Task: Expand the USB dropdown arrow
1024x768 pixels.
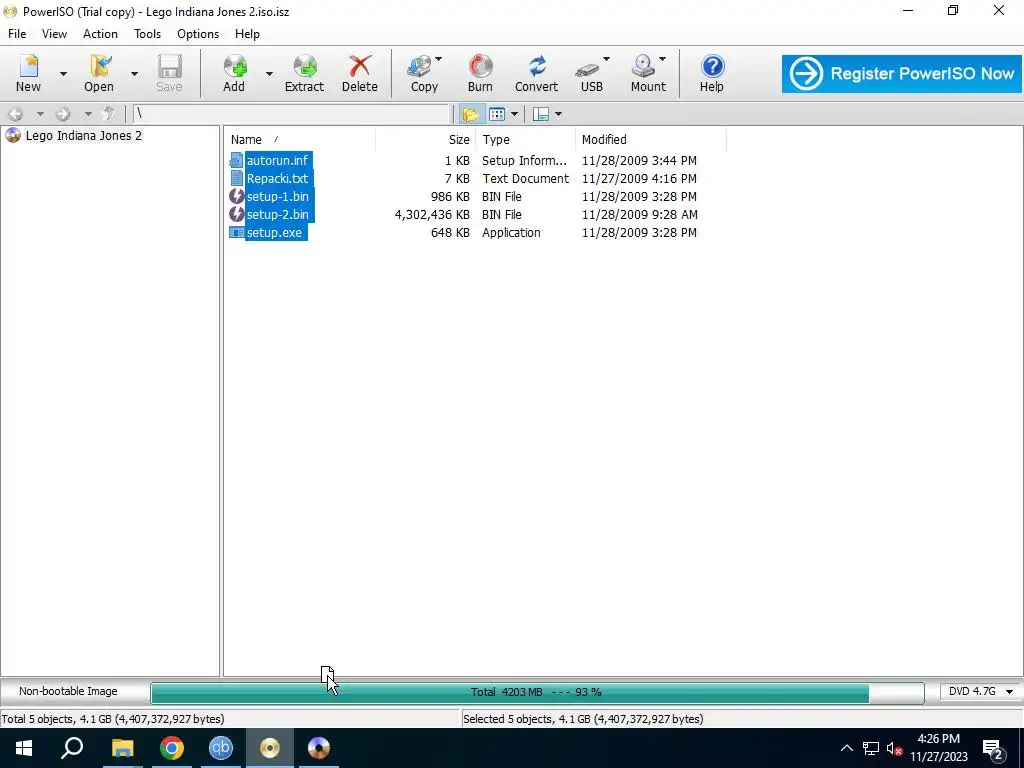Action: point(606,59)
